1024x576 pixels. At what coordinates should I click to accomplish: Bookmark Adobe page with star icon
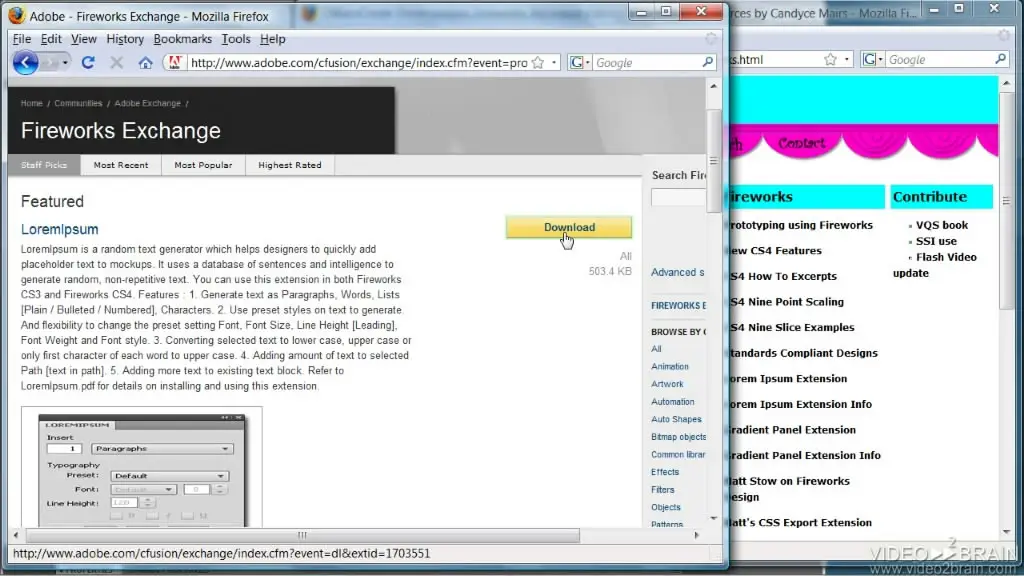(x=538, y=63)
